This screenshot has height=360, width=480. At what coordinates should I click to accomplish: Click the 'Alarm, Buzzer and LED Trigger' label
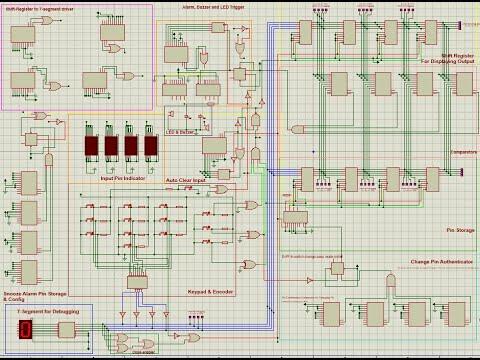(213, 7)
